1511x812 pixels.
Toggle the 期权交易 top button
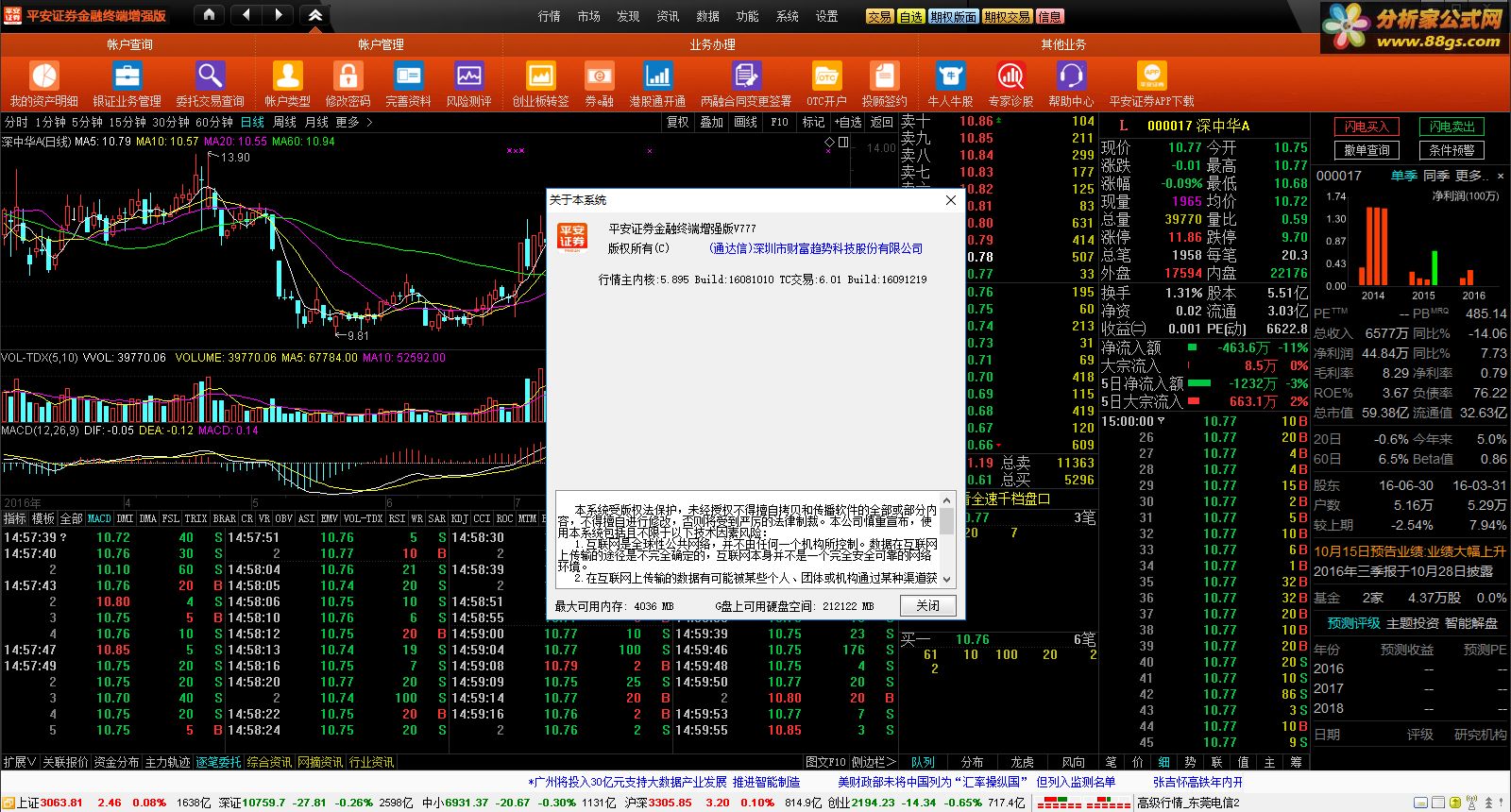click(x=1007, y=16)
